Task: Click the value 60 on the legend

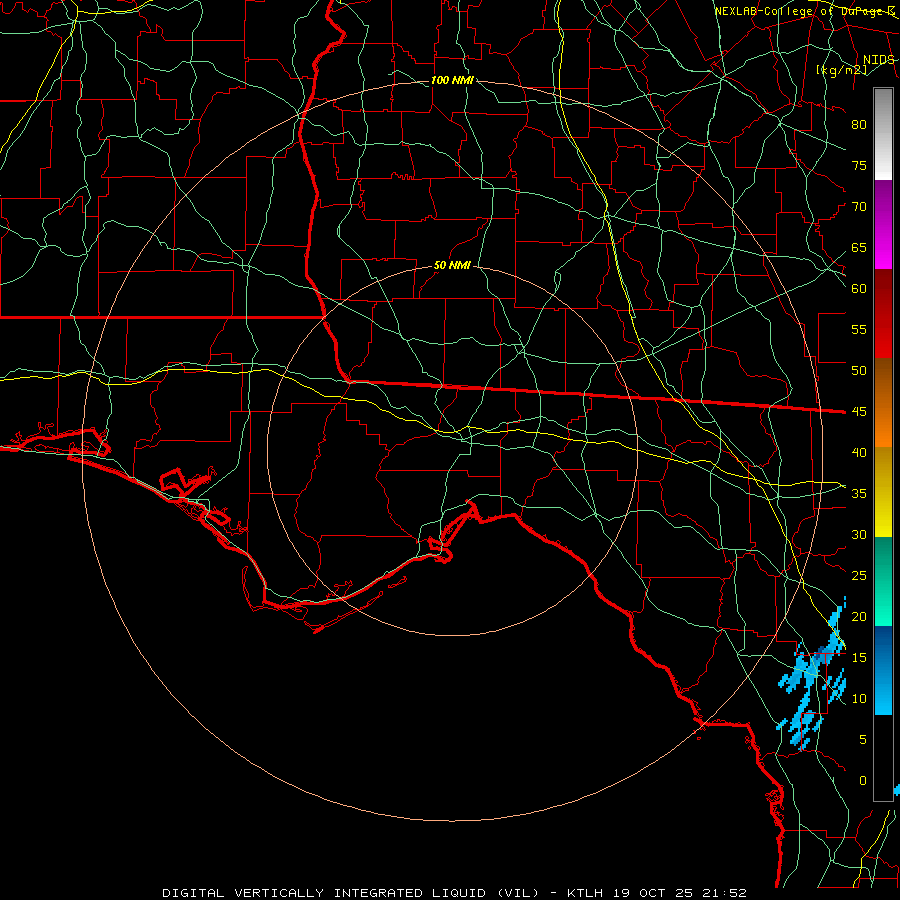Action: pyautogui.click(x=859, y=289)
